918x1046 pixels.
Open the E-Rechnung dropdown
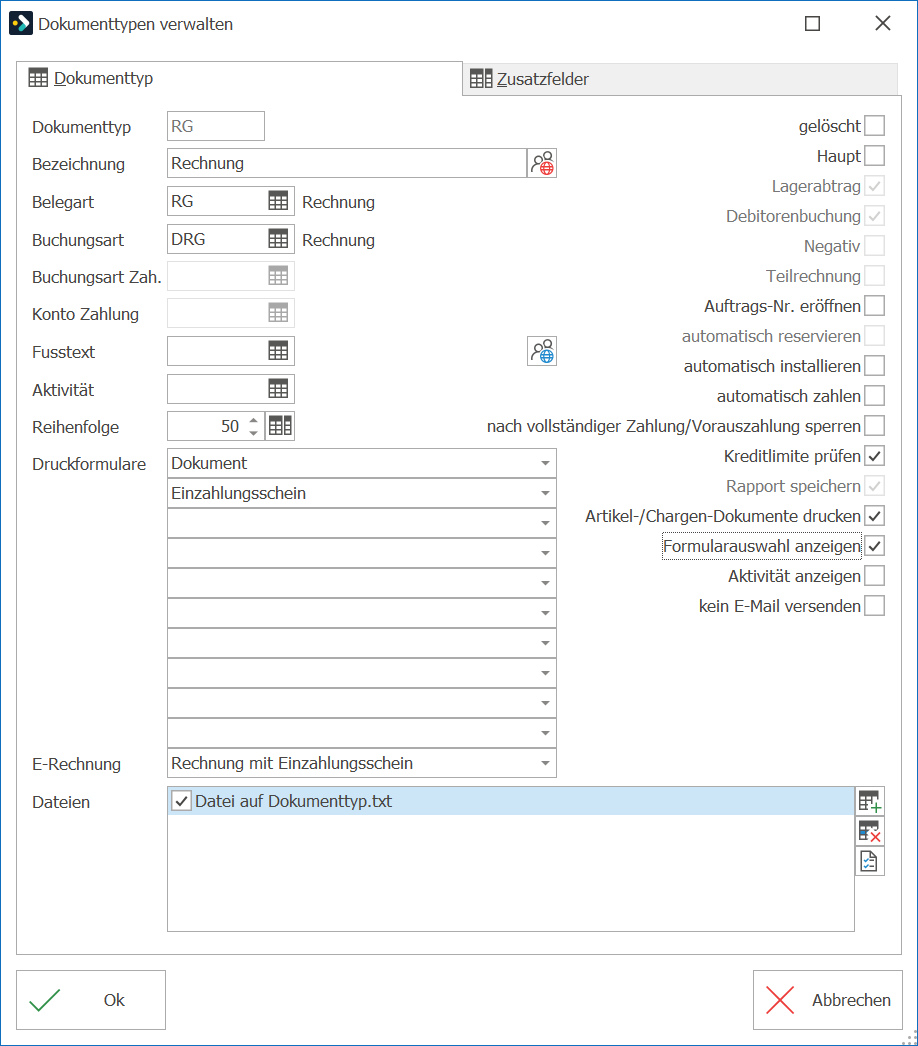pyautogui.click(x=545, y=763)
